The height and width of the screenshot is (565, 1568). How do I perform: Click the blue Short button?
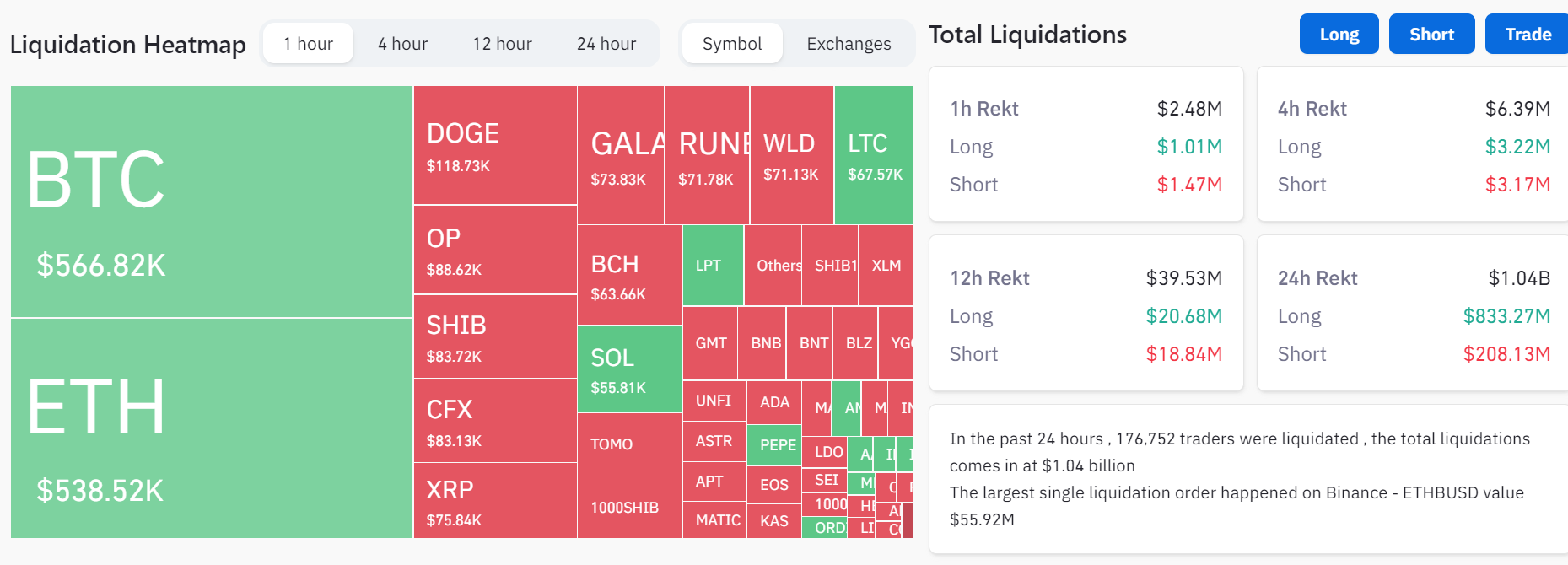[1431, 35]
